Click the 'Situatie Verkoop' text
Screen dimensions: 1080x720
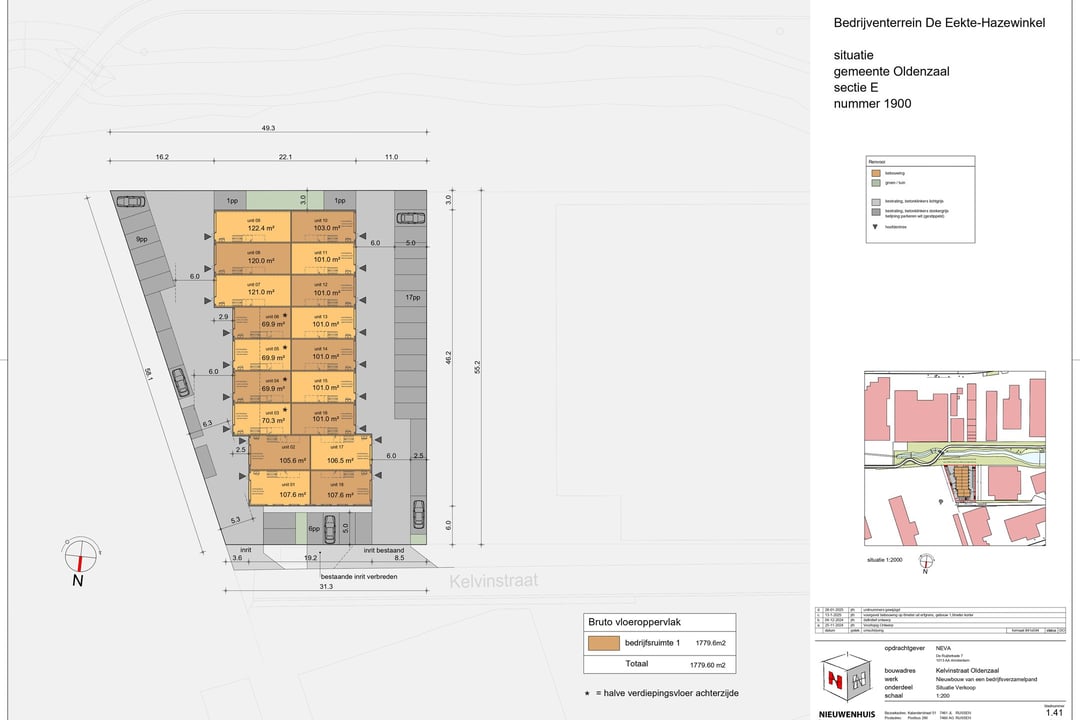pyautogui.click(x=956, y=688)
